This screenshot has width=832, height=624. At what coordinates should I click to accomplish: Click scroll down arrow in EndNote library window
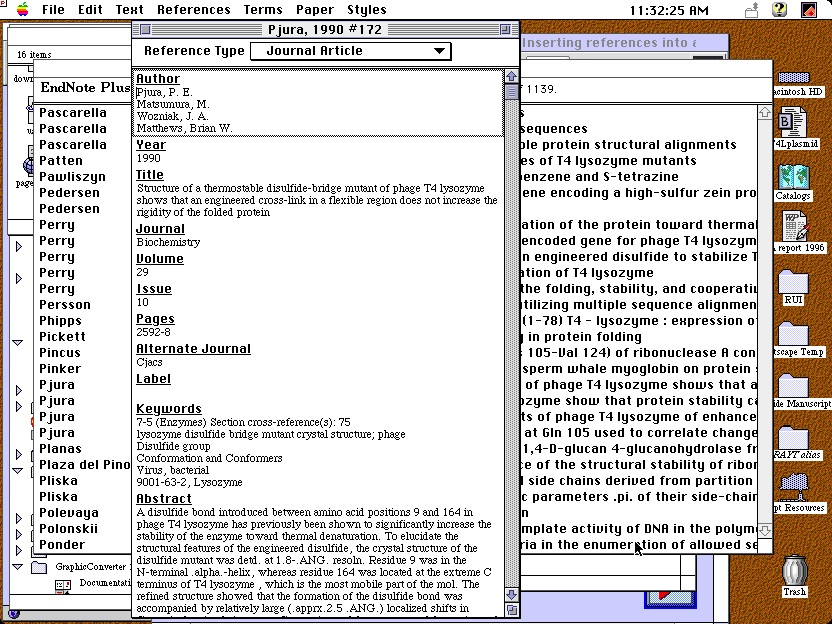(x=765, y=531)
